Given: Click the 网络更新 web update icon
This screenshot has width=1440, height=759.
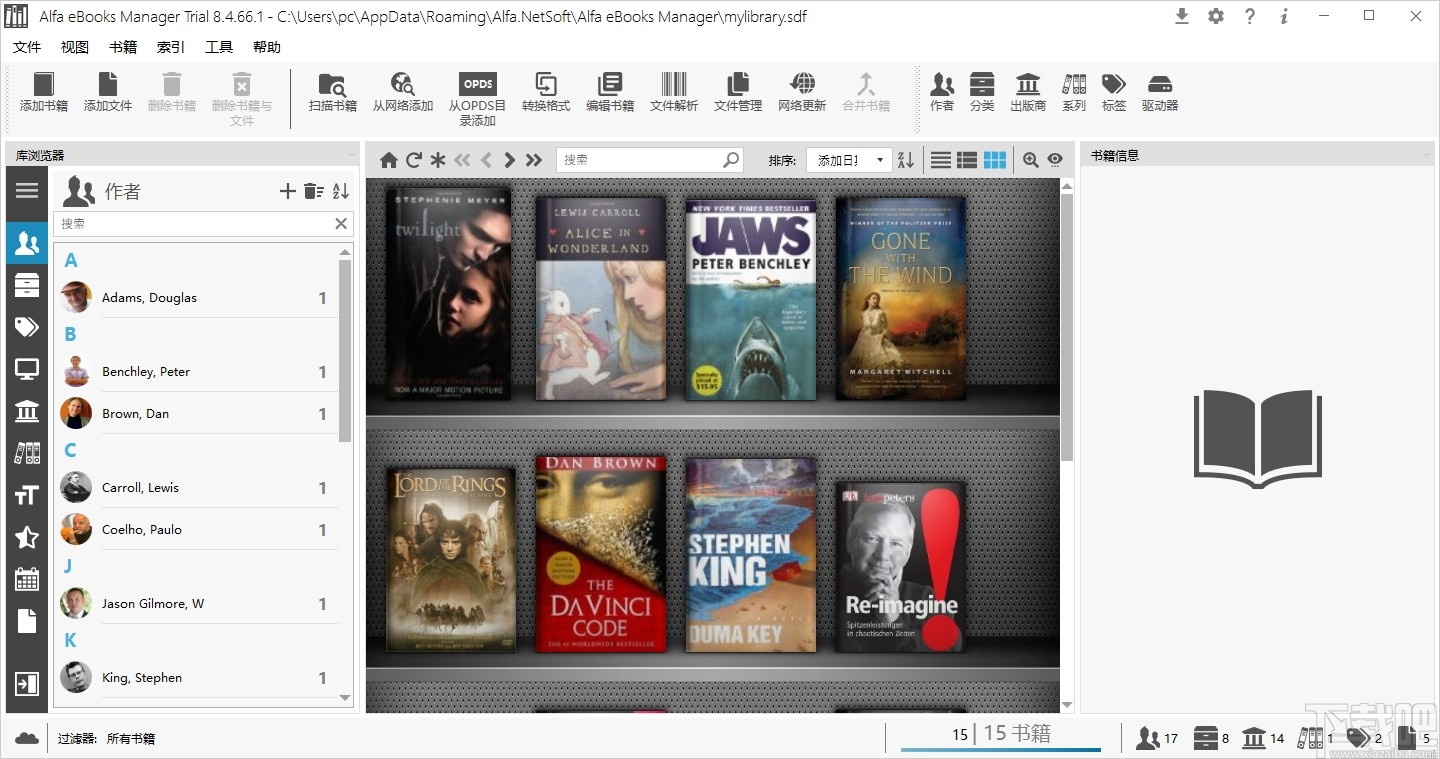Looking at the screenshot, I should (x=801, y=95).
